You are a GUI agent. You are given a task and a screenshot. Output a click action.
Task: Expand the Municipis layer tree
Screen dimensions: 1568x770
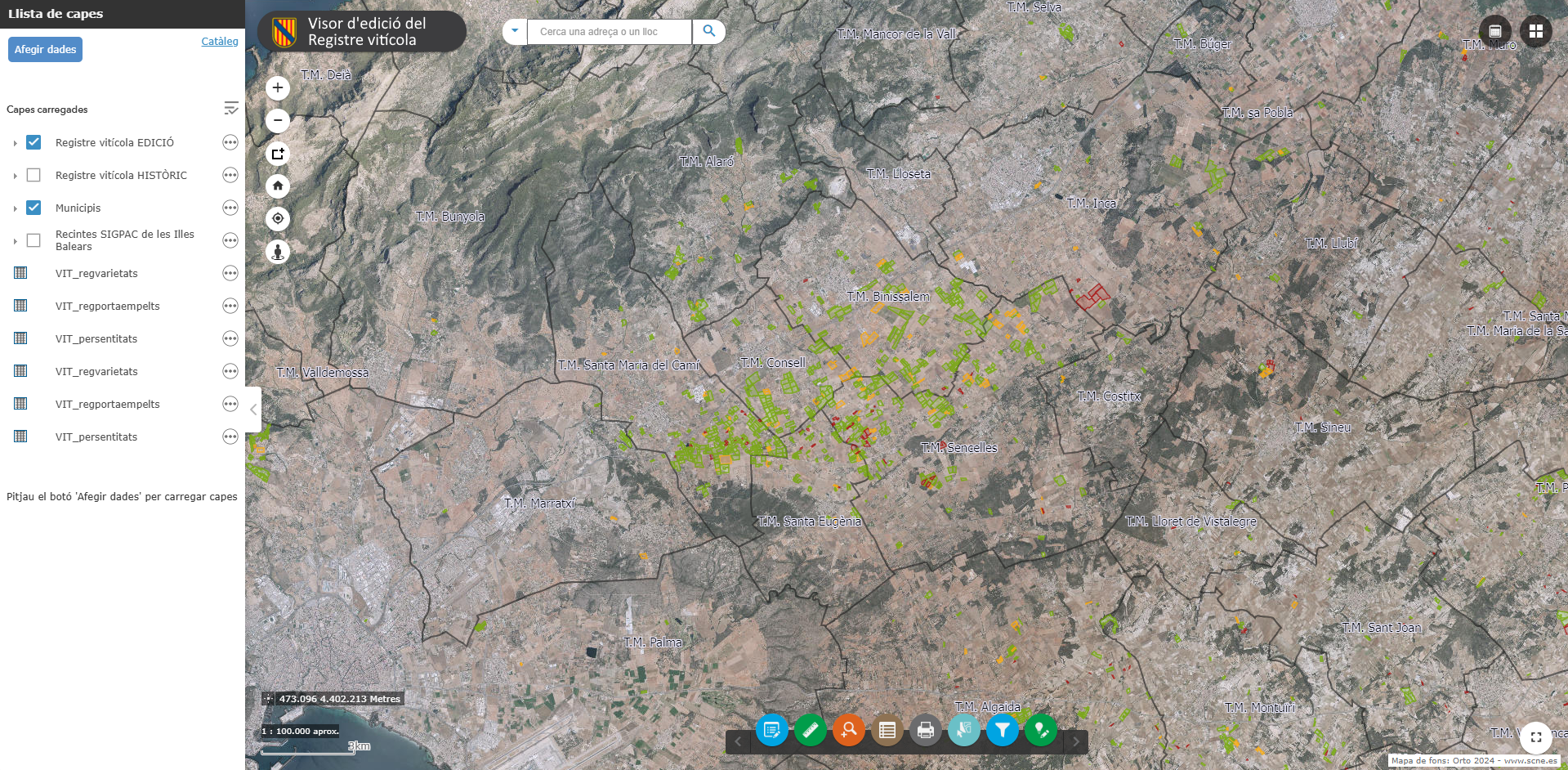pos(15,208)
